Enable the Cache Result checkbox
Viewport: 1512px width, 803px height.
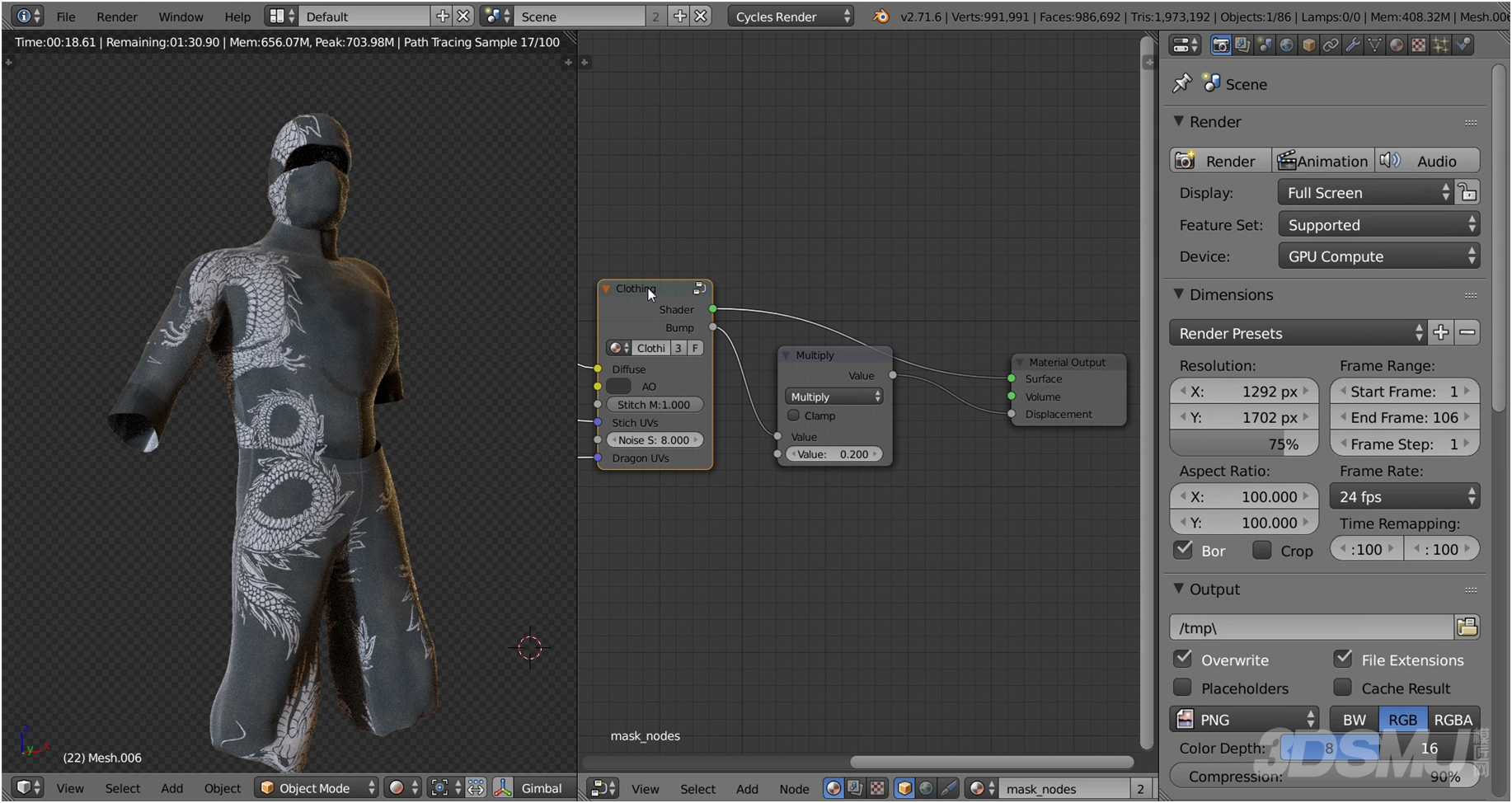[x=1344, y=688]
